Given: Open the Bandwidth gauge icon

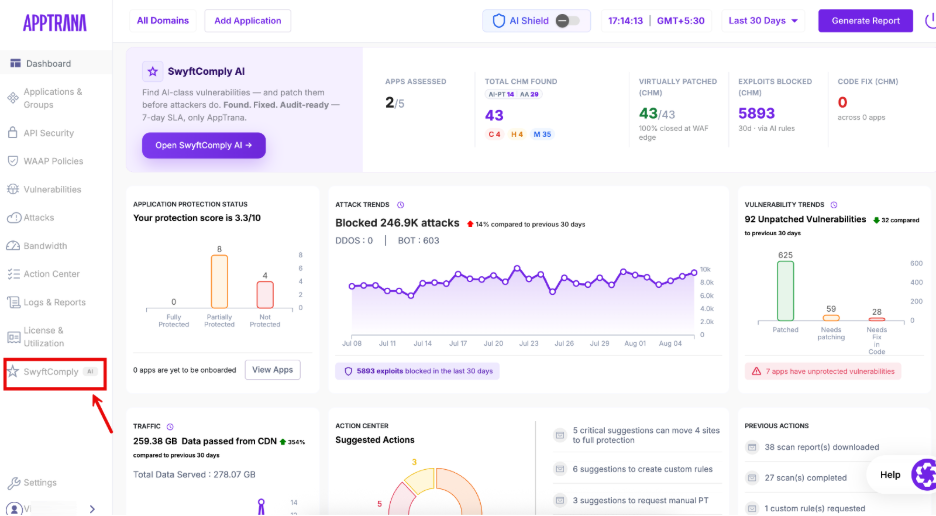Looking at the screenshot, I should pos(13,245).
